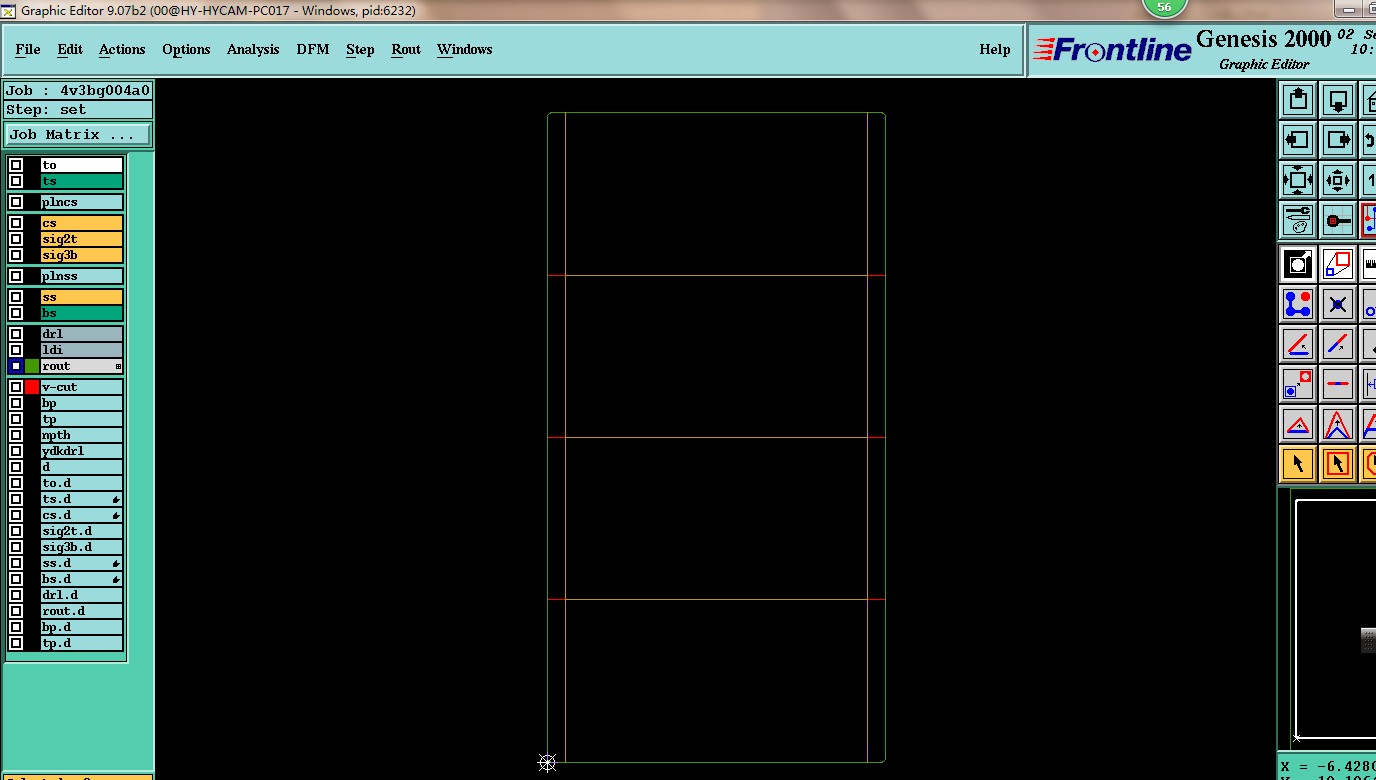The height and width of the screenshot is (780, 1376).
Task: Select the arrow-in-rectangle area selection tool
Action: pyautogui.click(x=1338, y=464)
